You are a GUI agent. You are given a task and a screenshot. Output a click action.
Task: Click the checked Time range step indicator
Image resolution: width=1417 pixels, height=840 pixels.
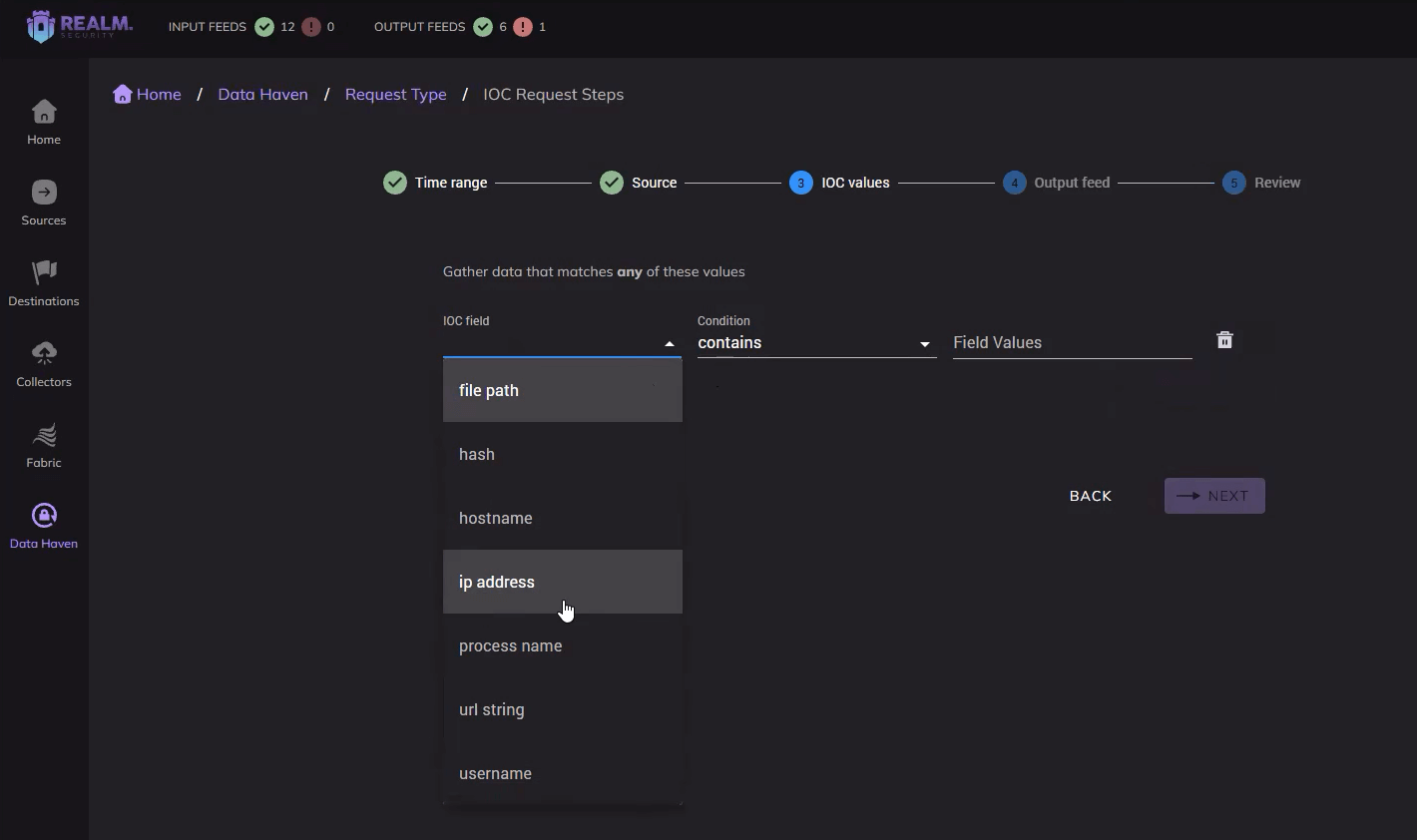coord(394,183)
